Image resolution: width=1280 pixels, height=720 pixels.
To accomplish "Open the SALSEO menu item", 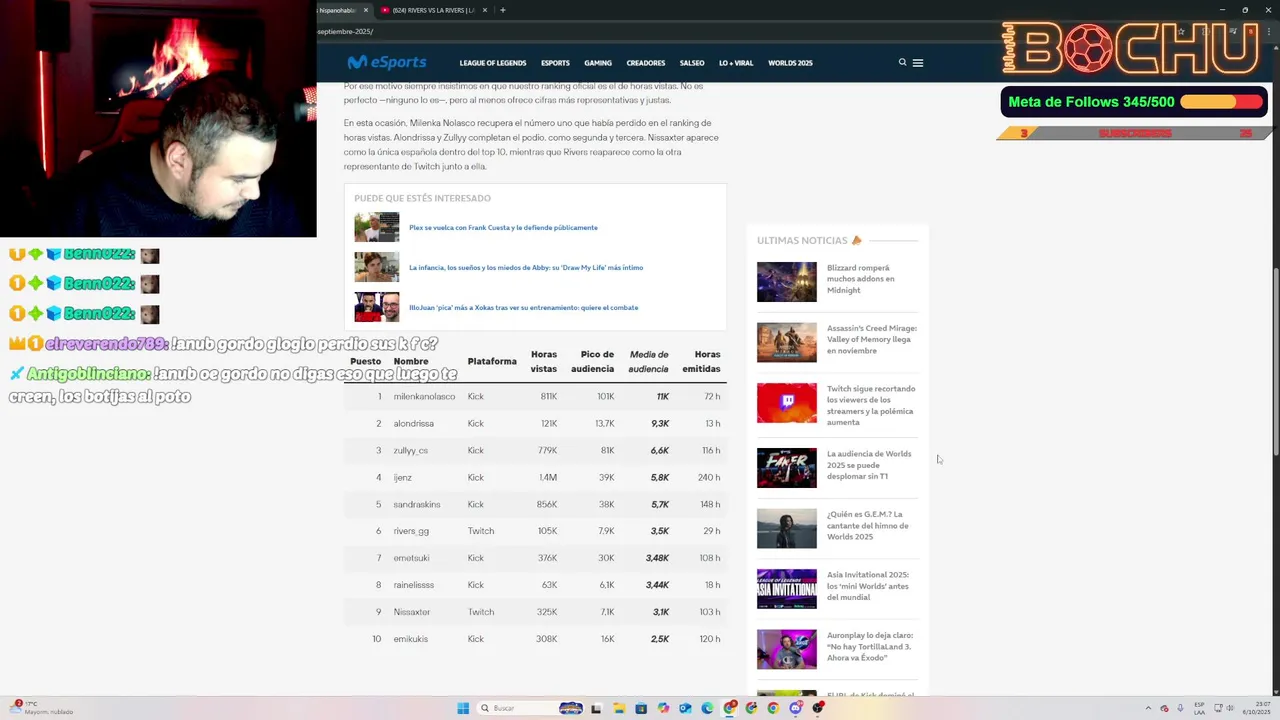I will pyautogui.click(x=692, y=63).
